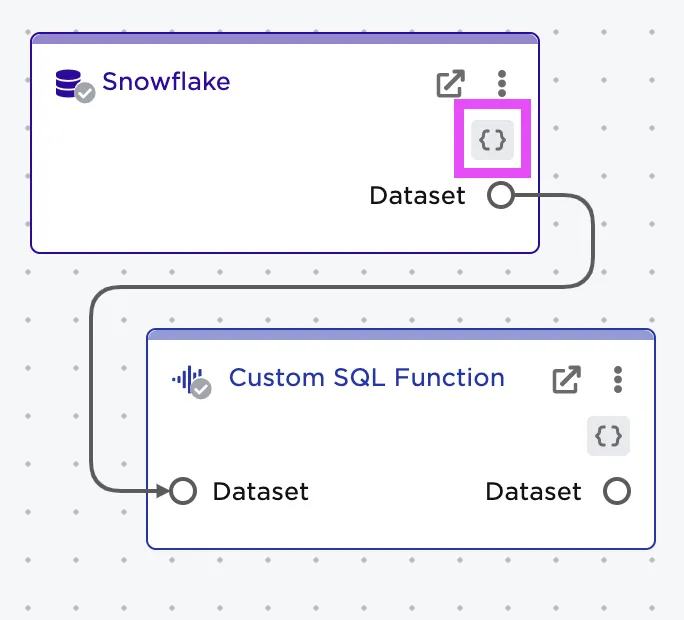Click Custom SQL Function curly braces button
This screenshot has width=684, height=620.
point(608,436)
